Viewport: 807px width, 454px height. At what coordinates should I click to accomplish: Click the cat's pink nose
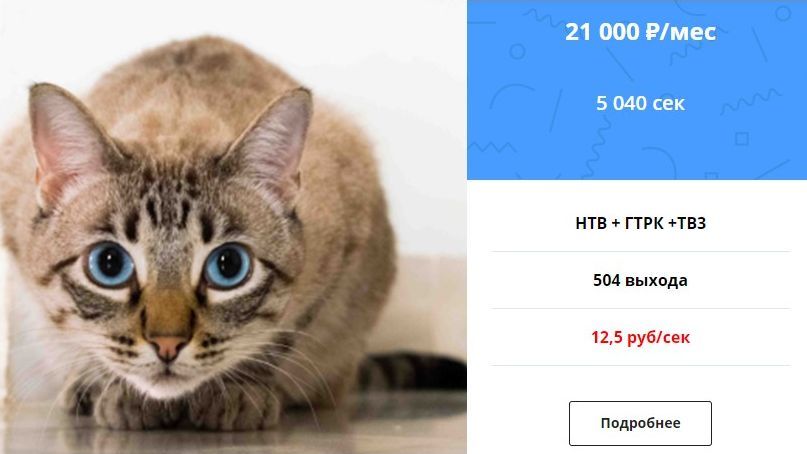168,348
